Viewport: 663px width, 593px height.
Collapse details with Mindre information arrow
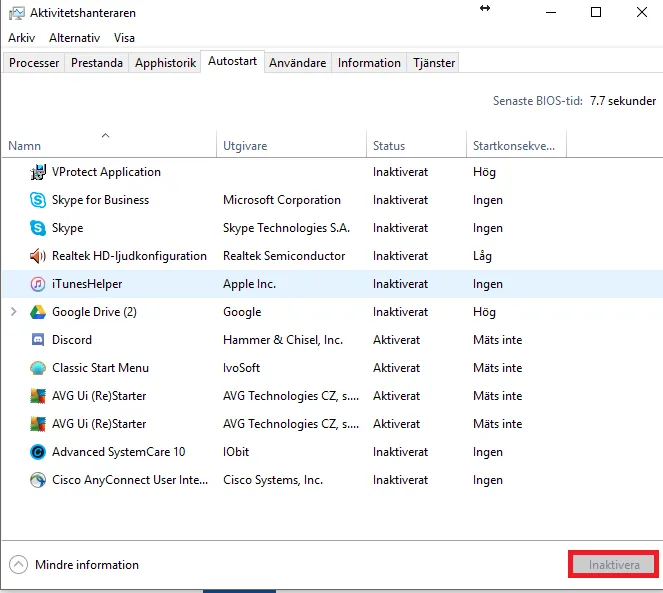(x=18, y=565)
